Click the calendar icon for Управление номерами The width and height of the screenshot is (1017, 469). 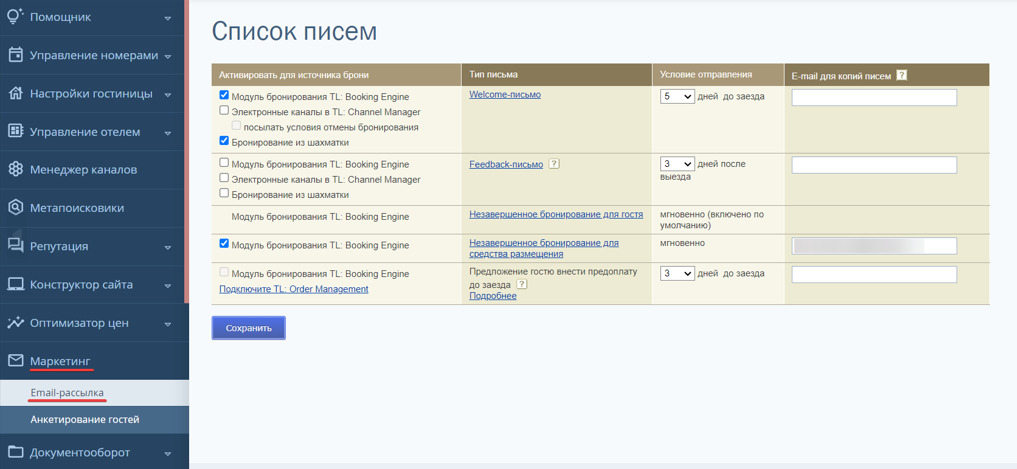[x=15, y=55]
